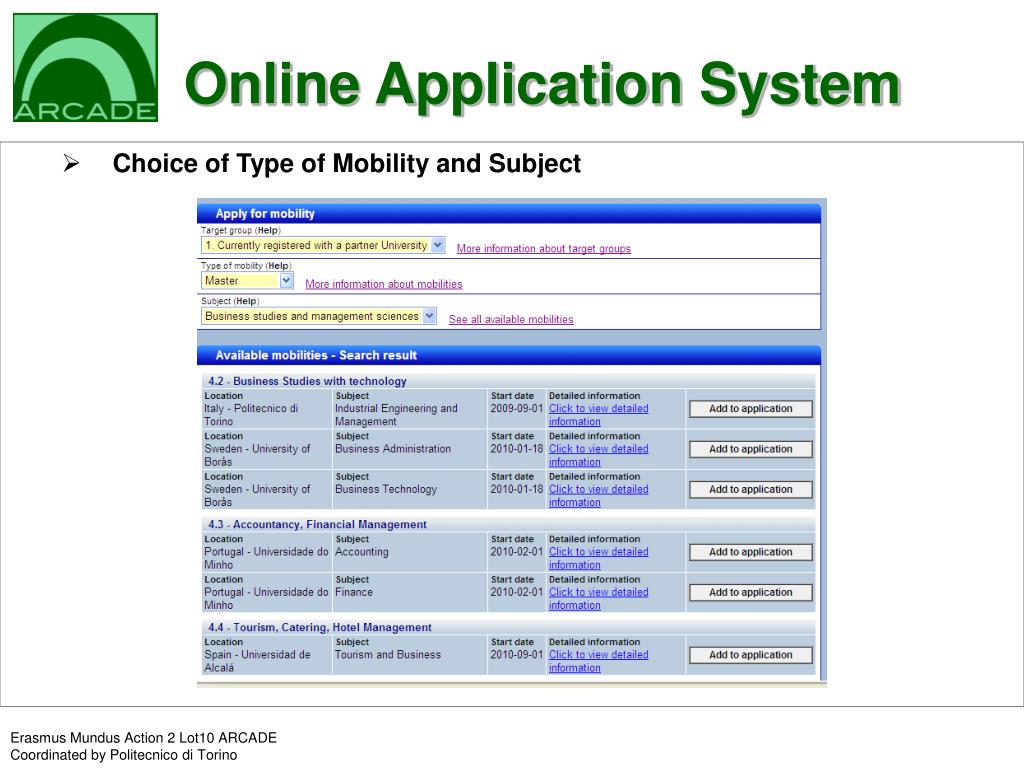
Task: Add Industrial Engineering and Management to application
Action: pyautogui.click(x=750, y=409)
